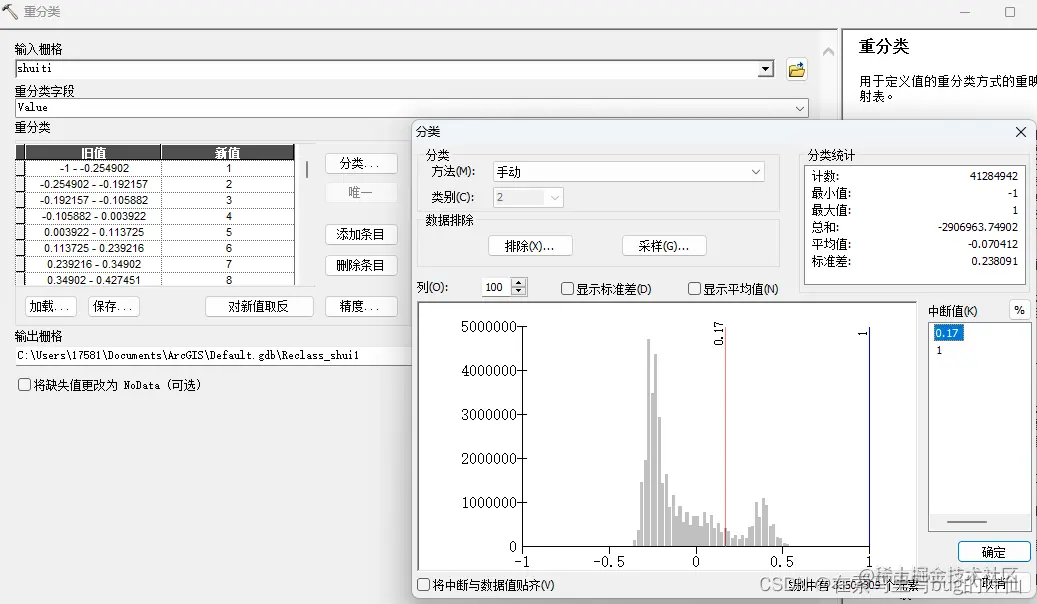Viewport: 1037px width, 604px height.
Task: Open the browse folder icon for input raster
Action: click(797, 69)
